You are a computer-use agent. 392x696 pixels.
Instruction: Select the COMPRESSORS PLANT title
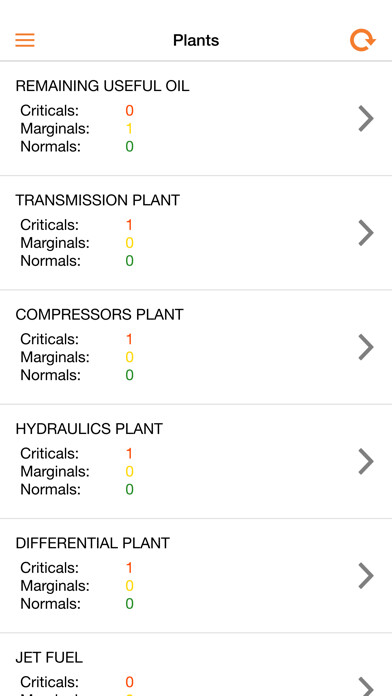99,314
